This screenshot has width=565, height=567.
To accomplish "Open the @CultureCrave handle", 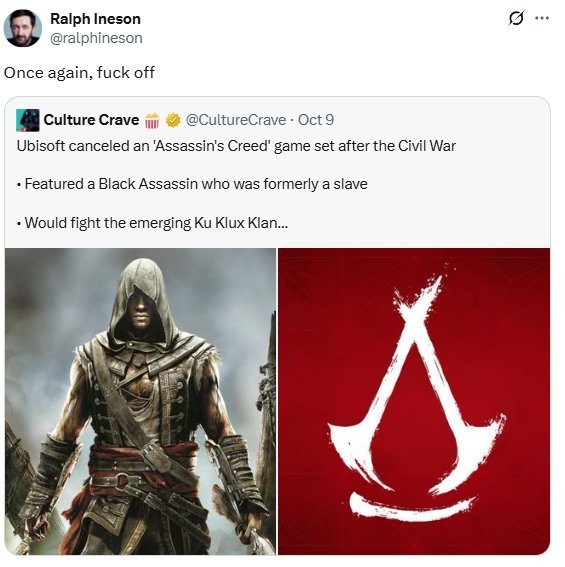I will tap(236, 120).
